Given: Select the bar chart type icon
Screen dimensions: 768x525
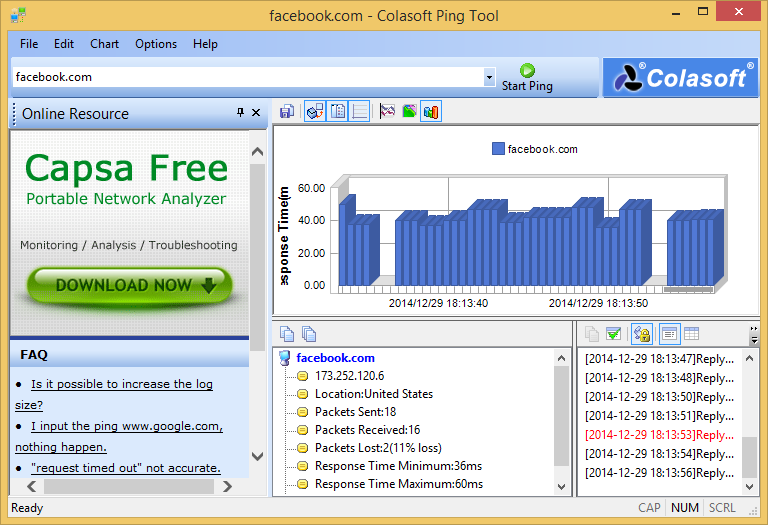Looking at the screenshot, I should [x=431, y=112].
